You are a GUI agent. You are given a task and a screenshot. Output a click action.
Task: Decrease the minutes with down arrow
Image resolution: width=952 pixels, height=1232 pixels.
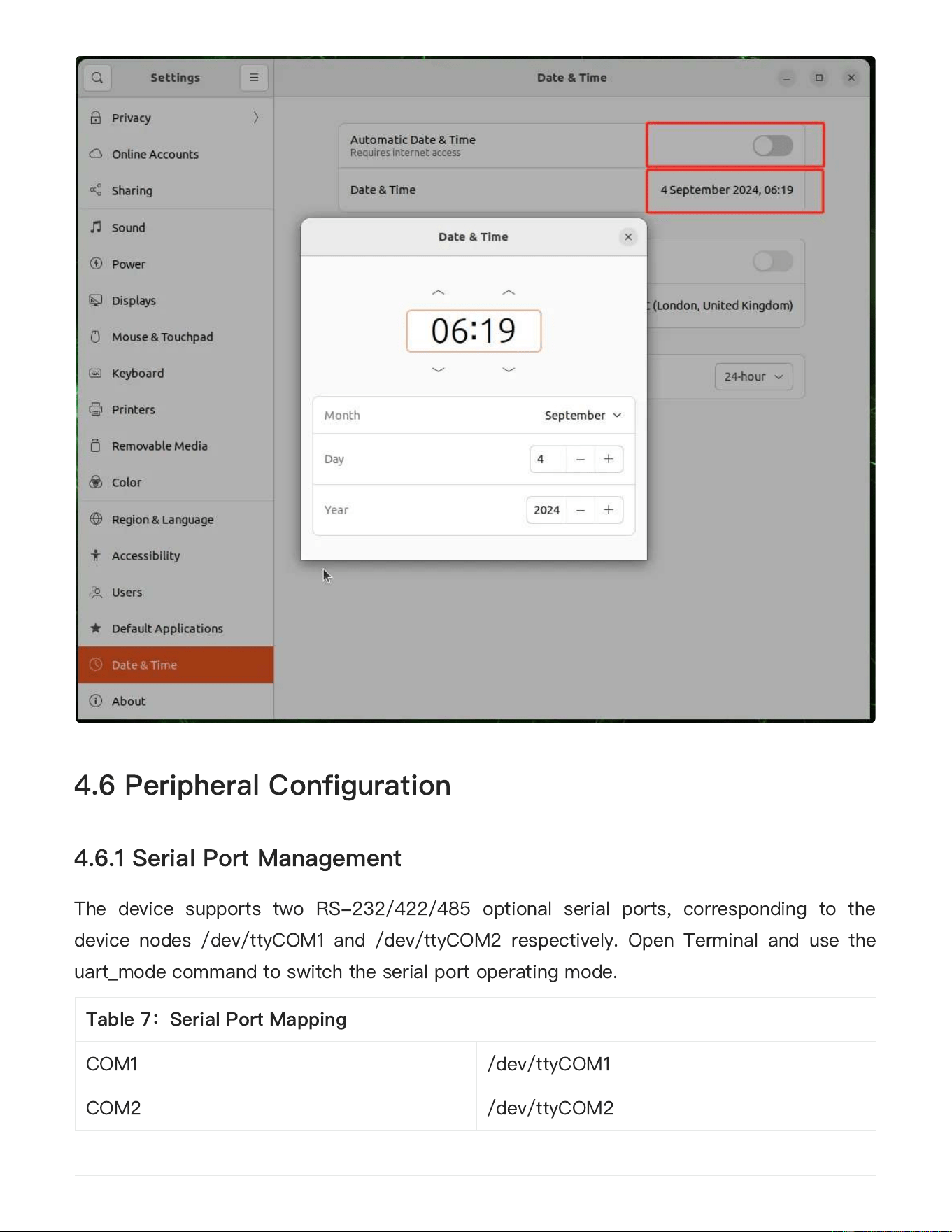509,369
